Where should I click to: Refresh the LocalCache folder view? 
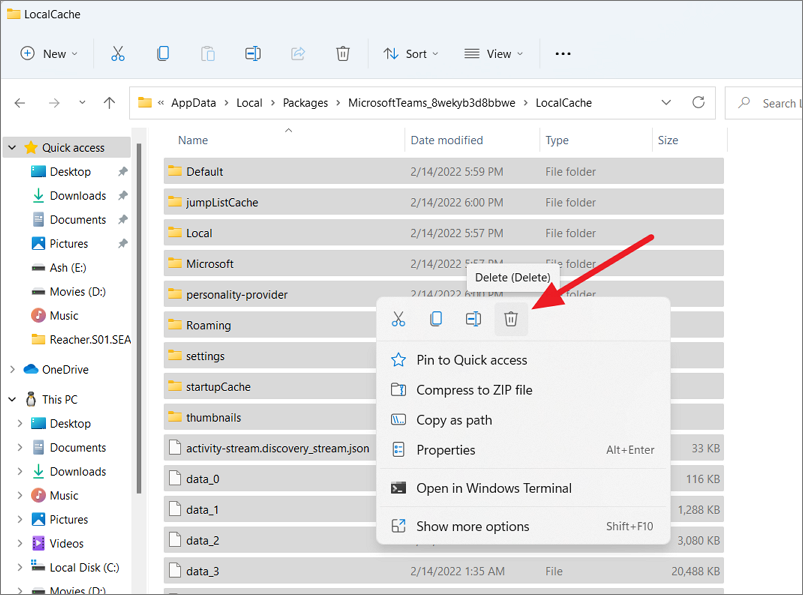pyautogui.click(x=699, y=102)
